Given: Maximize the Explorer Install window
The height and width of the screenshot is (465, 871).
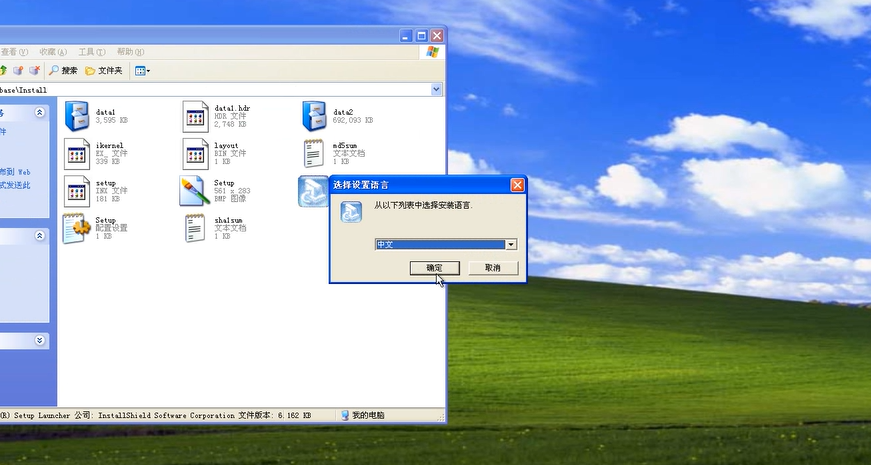Looking at the screenshot, I should 422,36.
